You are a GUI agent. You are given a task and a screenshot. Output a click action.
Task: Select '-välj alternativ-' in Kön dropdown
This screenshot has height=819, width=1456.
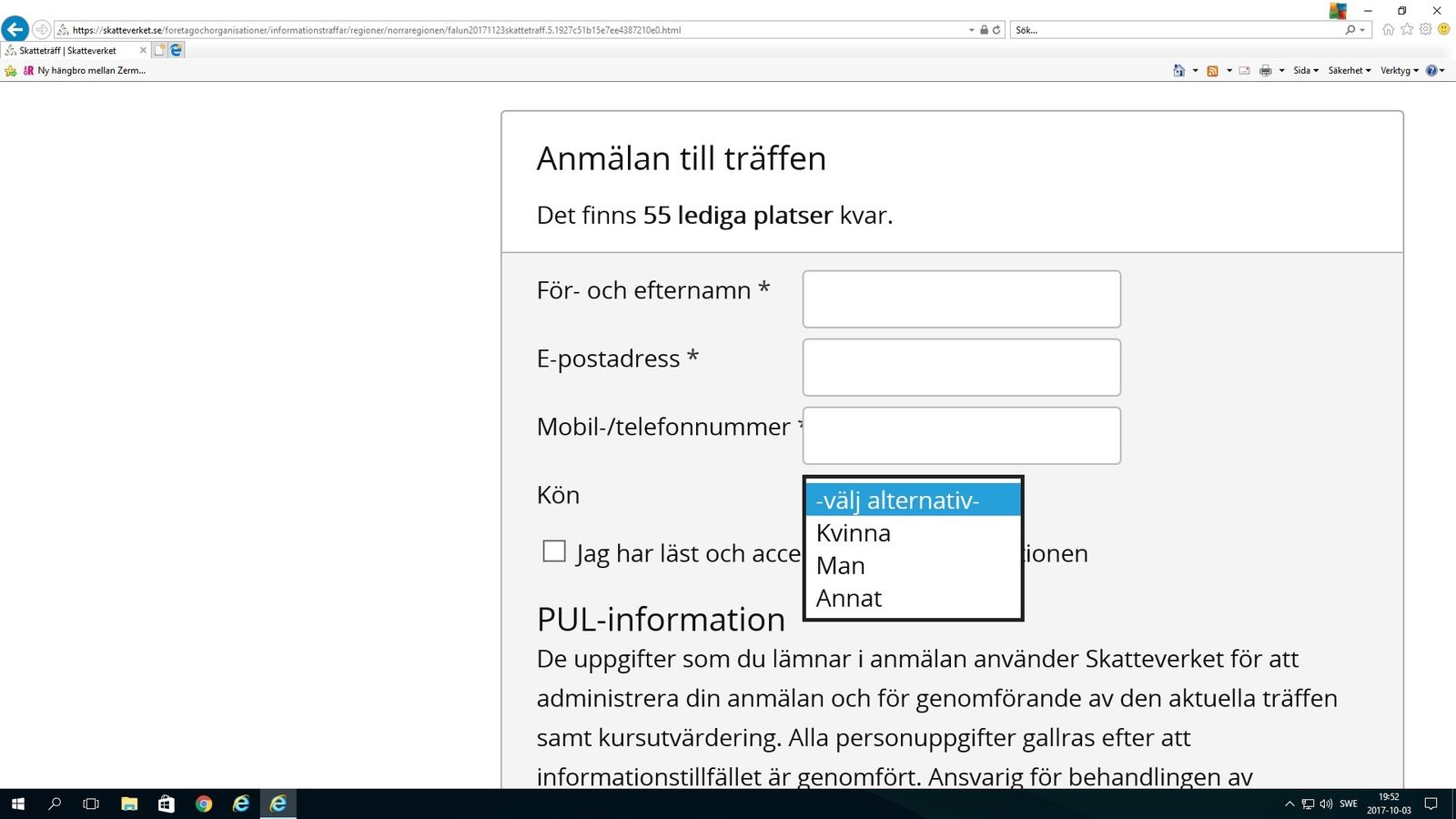(x=913, y=500)
